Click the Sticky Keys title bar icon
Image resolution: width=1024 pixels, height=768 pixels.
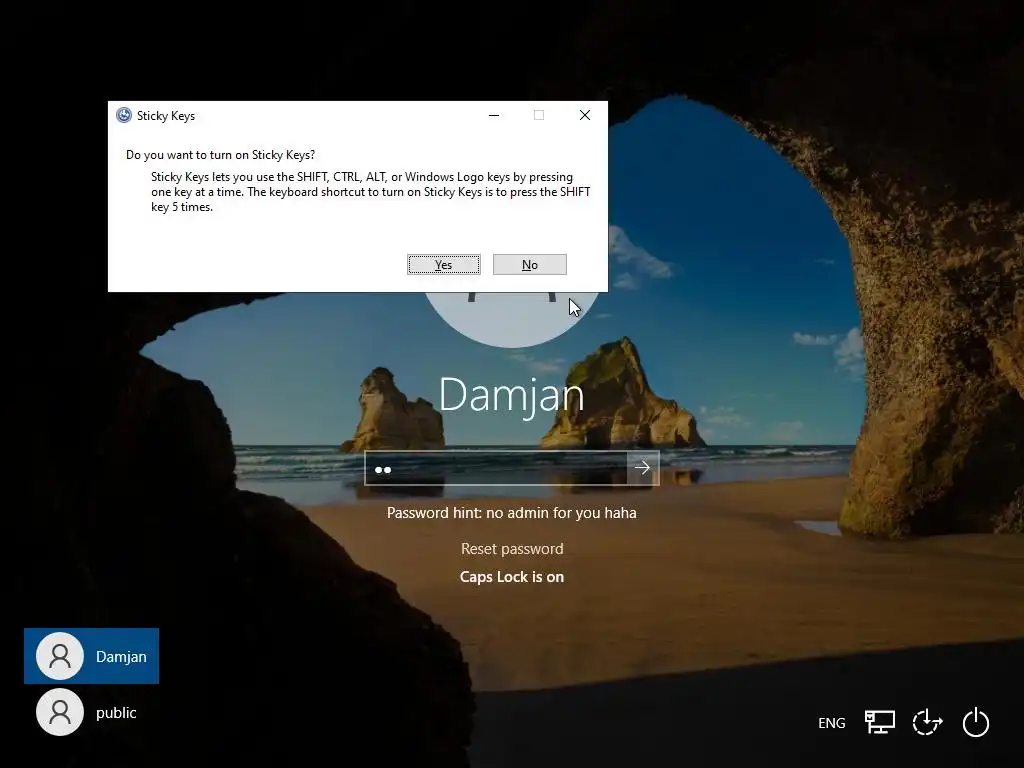tap(123, 116)
